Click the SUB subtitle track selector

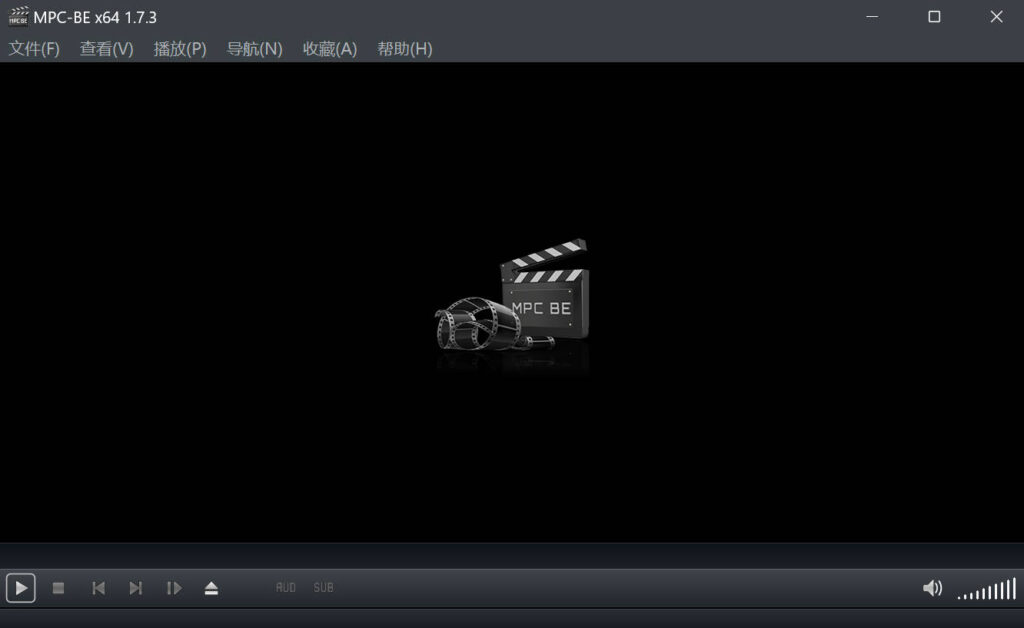coord(323,588)
